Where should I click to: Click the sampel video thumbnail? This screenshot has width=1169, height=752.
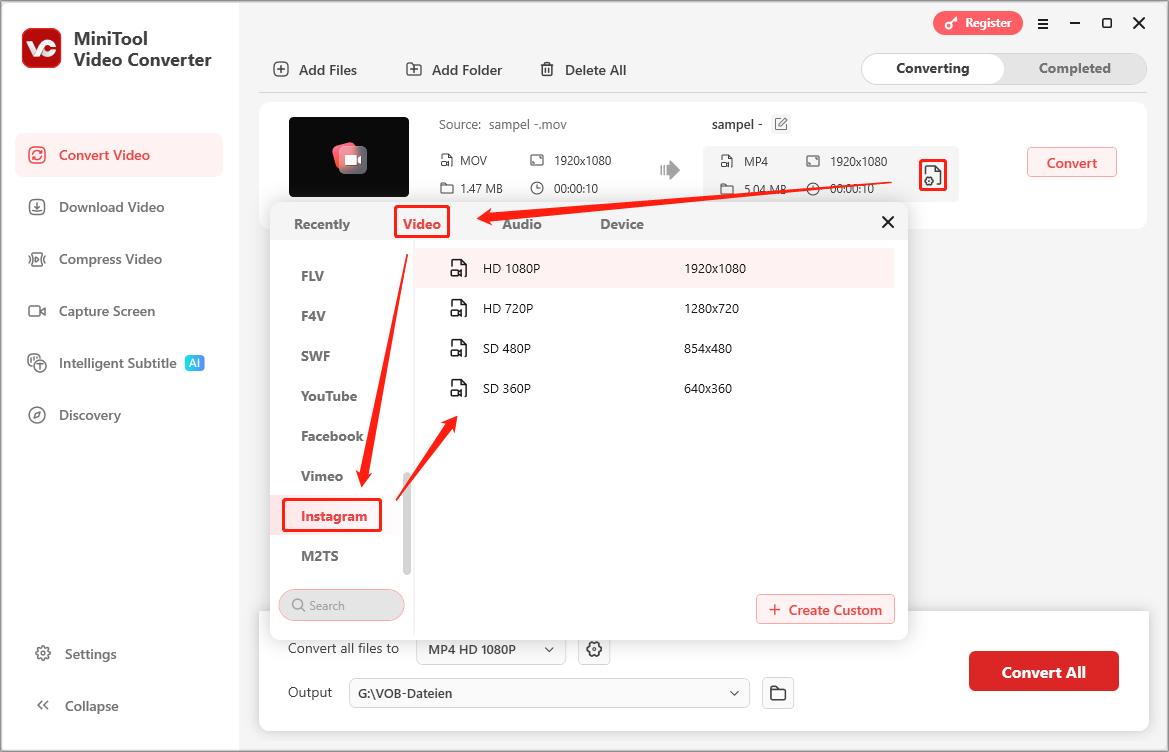point(349,157)
